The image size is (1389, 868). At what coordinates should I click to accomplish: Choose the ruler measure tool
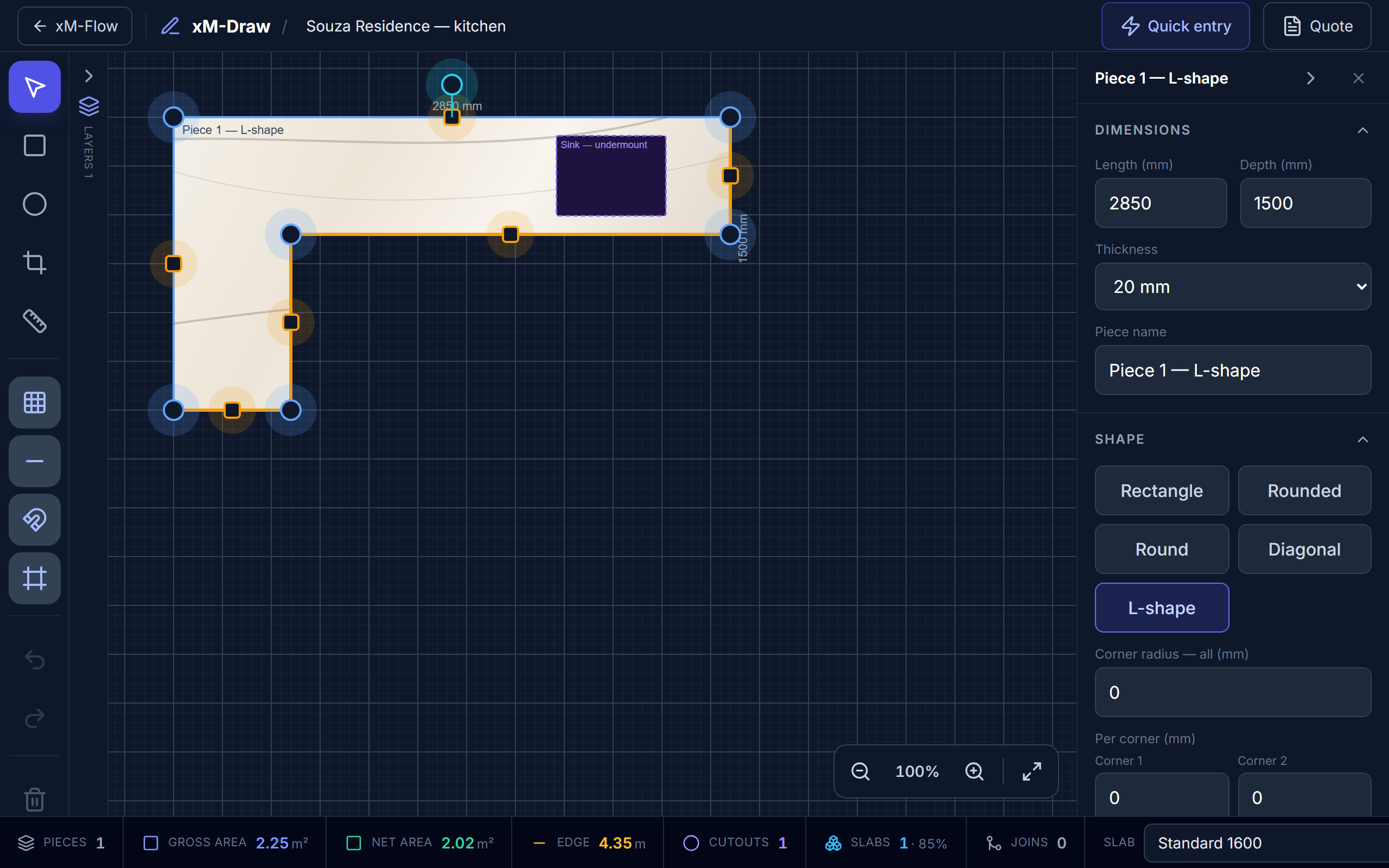(34, 321)
